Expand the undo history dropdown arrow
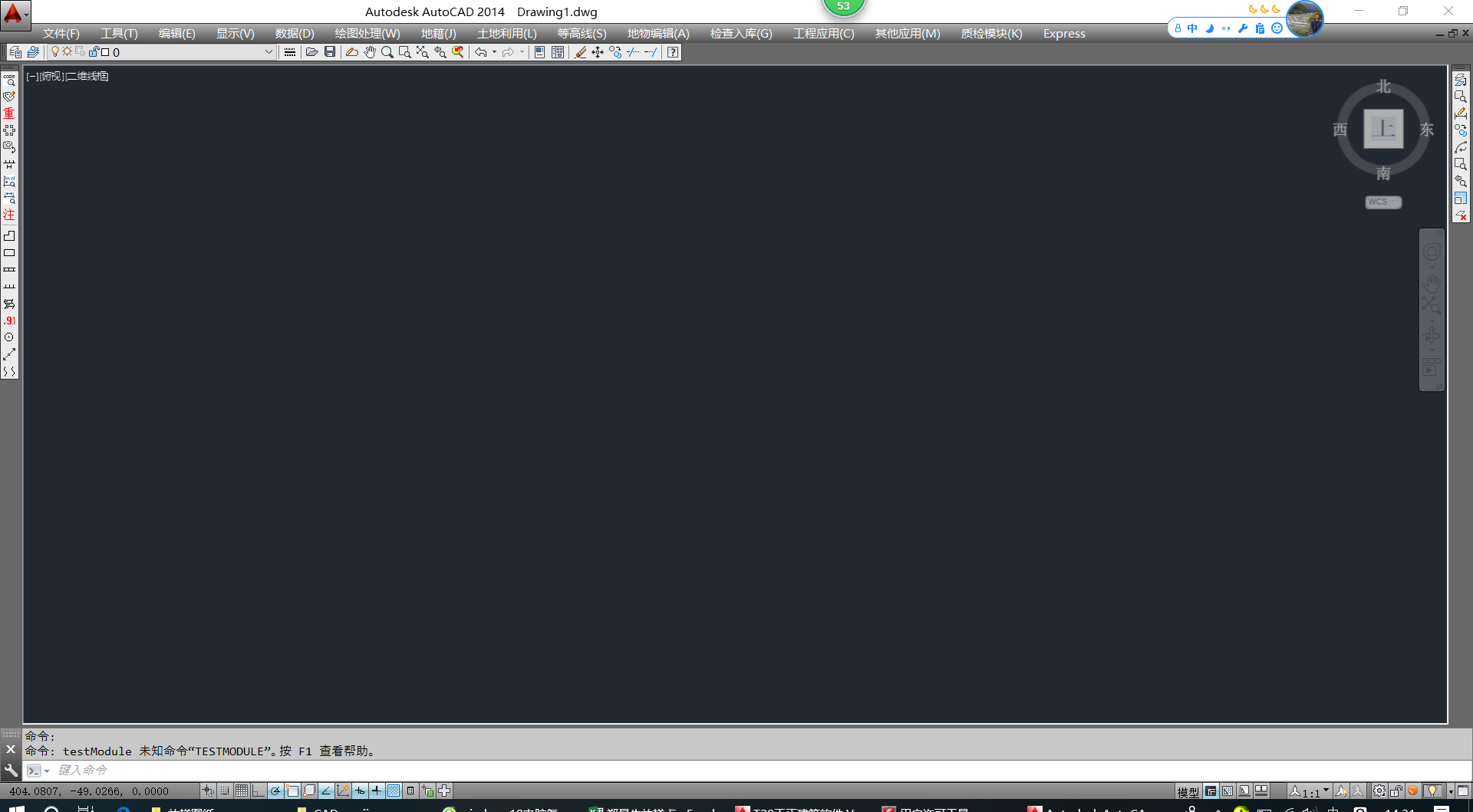Viewport: 1473px width, 812px height. (x=494, y=52)
